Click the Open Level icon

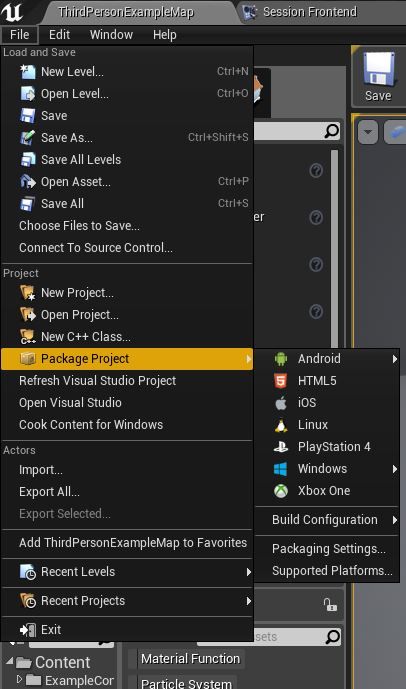click(x=28, y=94)
